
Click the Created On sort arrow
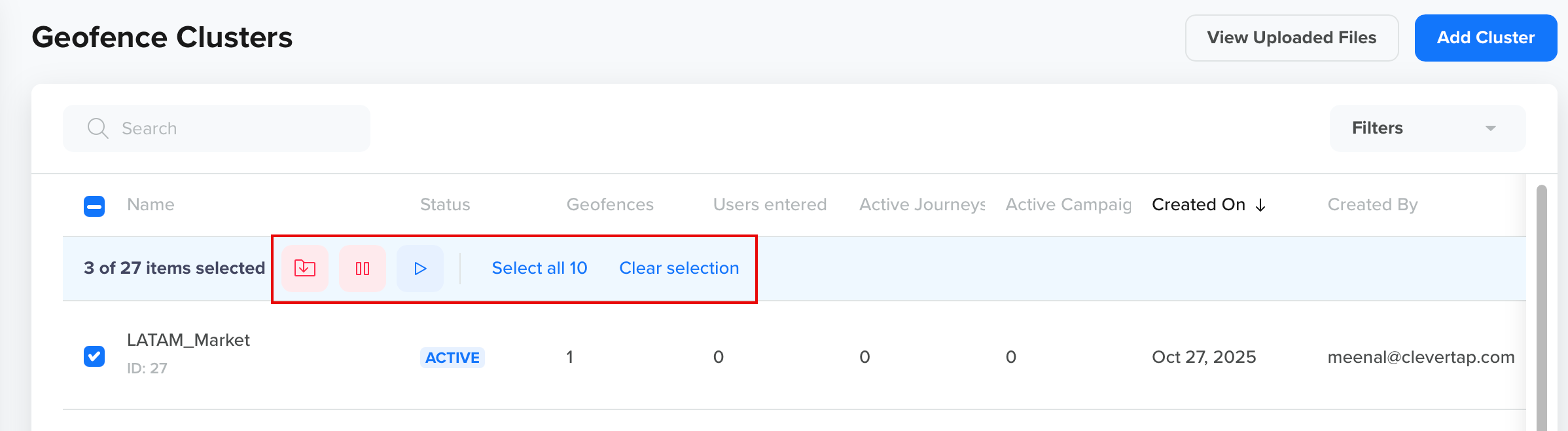click(1260, 205)
